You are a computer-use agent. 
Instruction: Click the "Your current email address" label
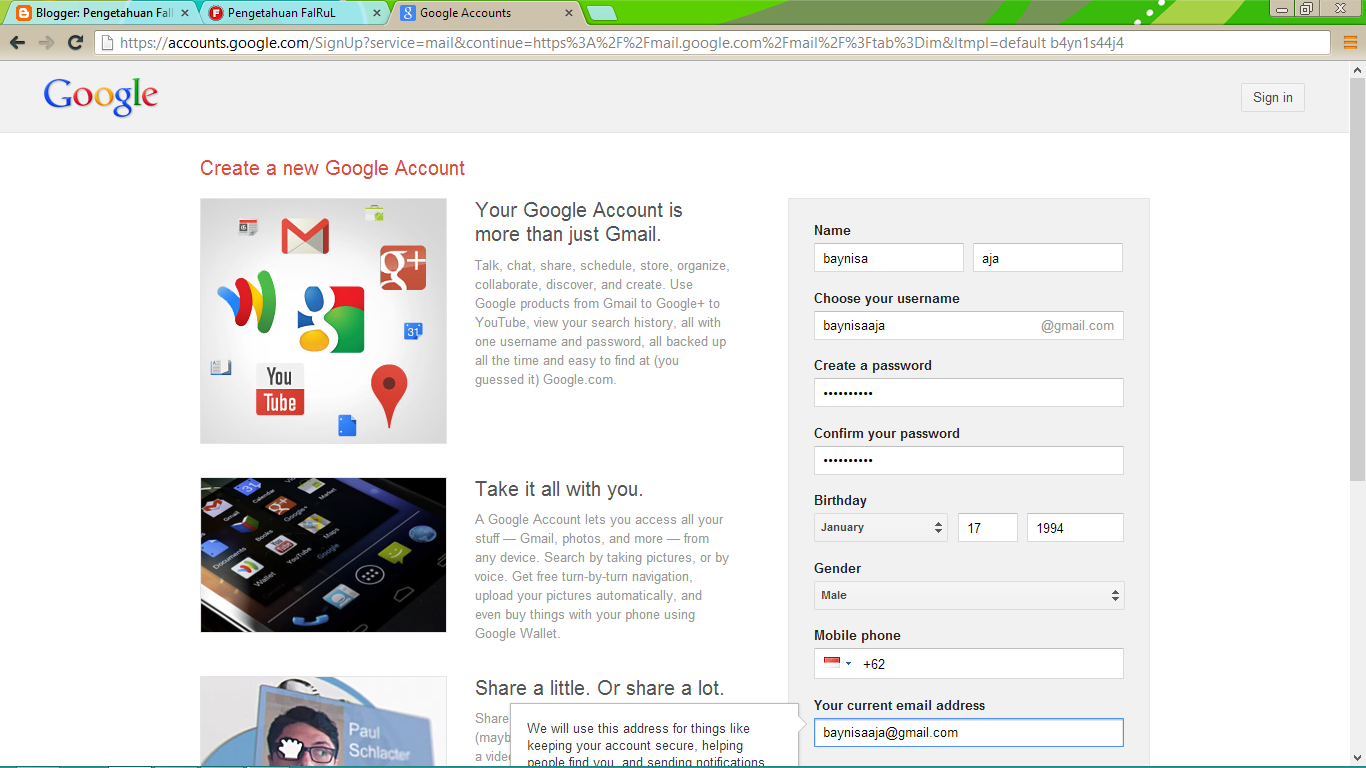899,705
